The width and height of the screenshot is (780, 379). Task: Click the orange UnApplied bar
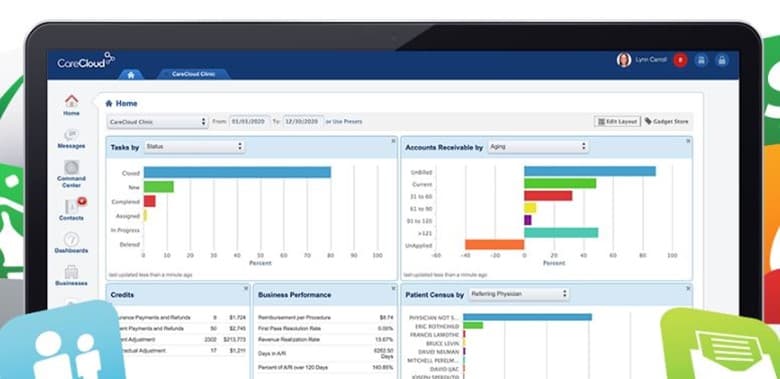tap(495, 245)
